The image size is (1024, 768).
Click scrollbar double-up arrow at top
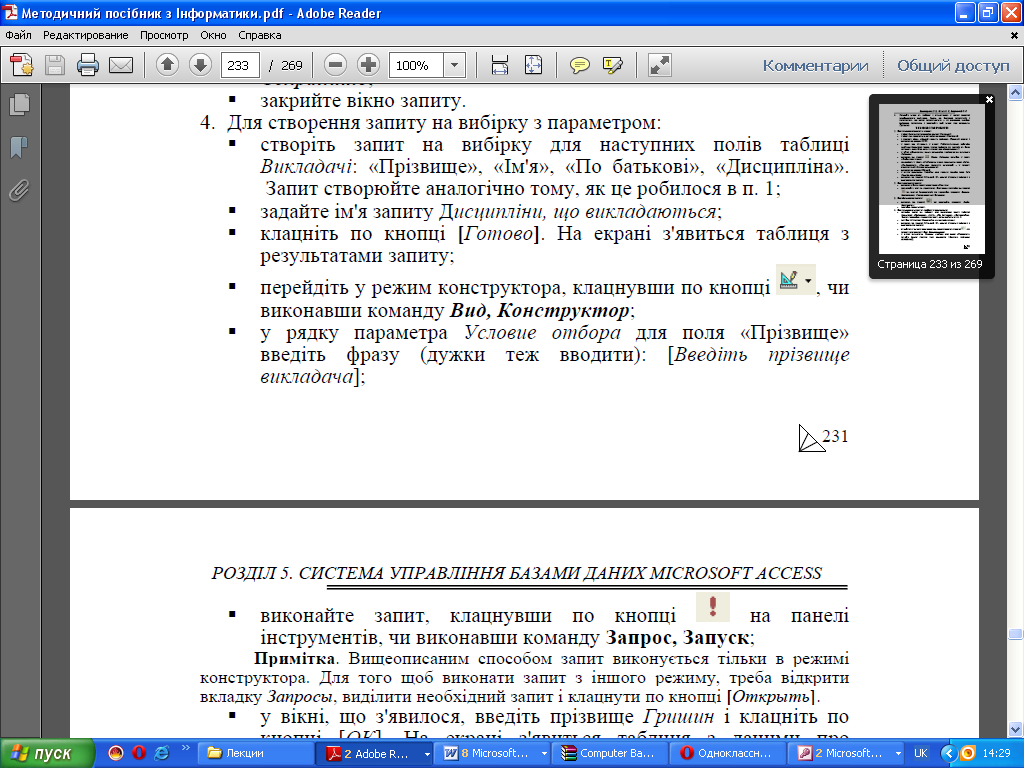click(1015, 93)
